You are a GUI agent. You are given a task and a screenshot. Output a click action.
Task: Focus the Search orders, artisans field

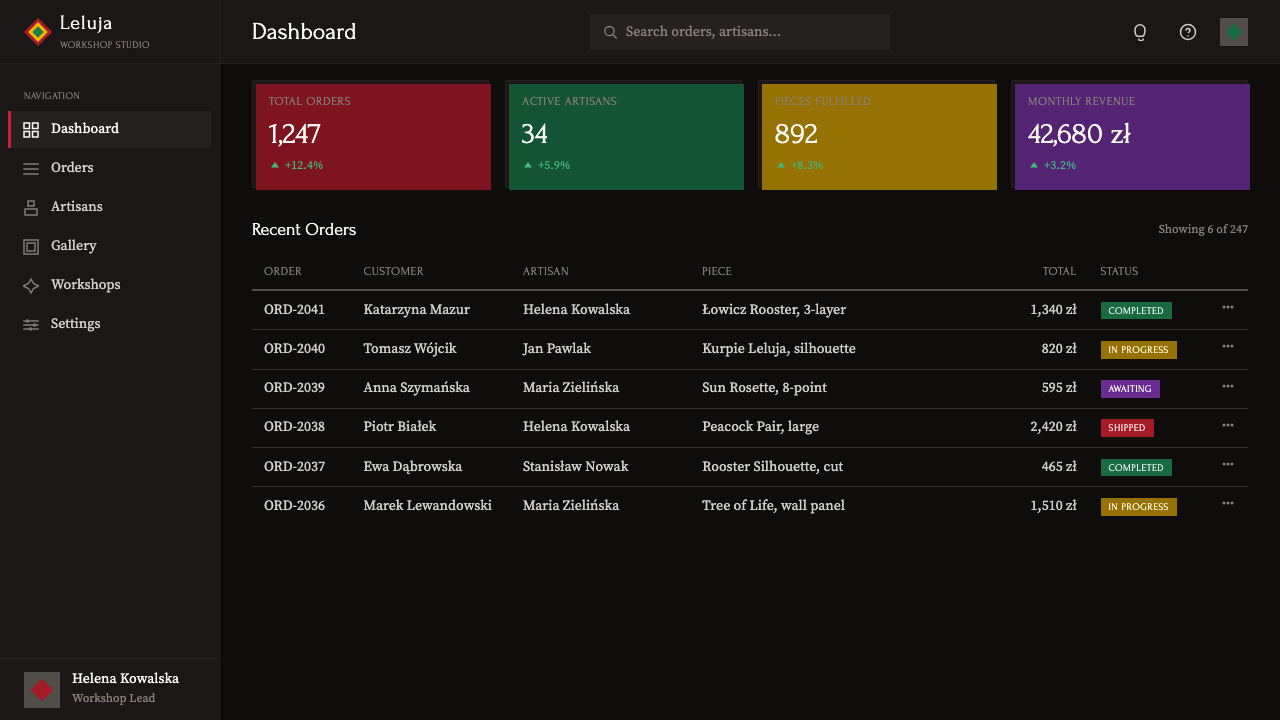click(x=740, y=32)
